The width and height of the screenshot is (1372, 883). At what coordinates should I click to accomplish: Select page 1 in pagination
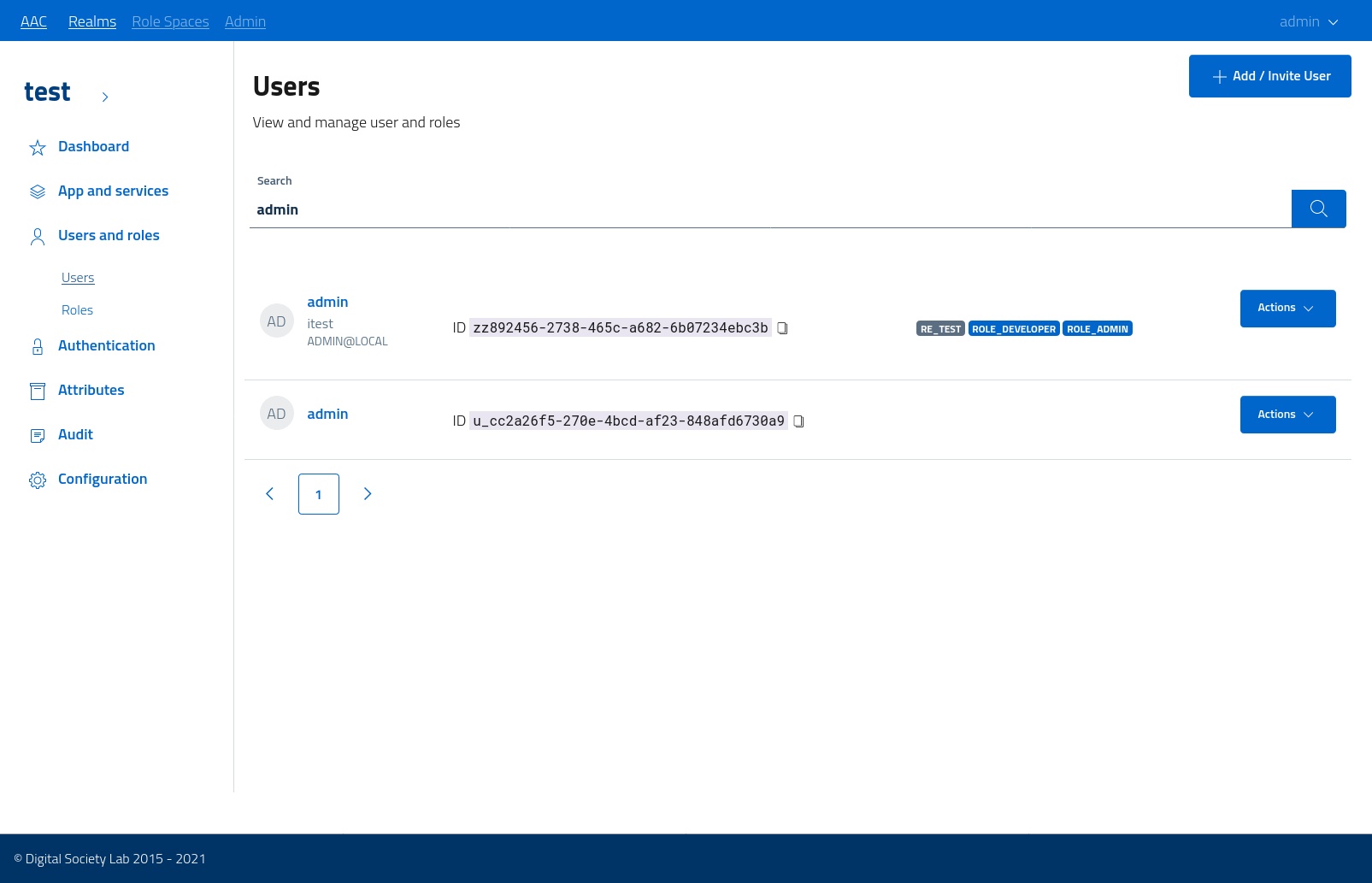[319, 494]
